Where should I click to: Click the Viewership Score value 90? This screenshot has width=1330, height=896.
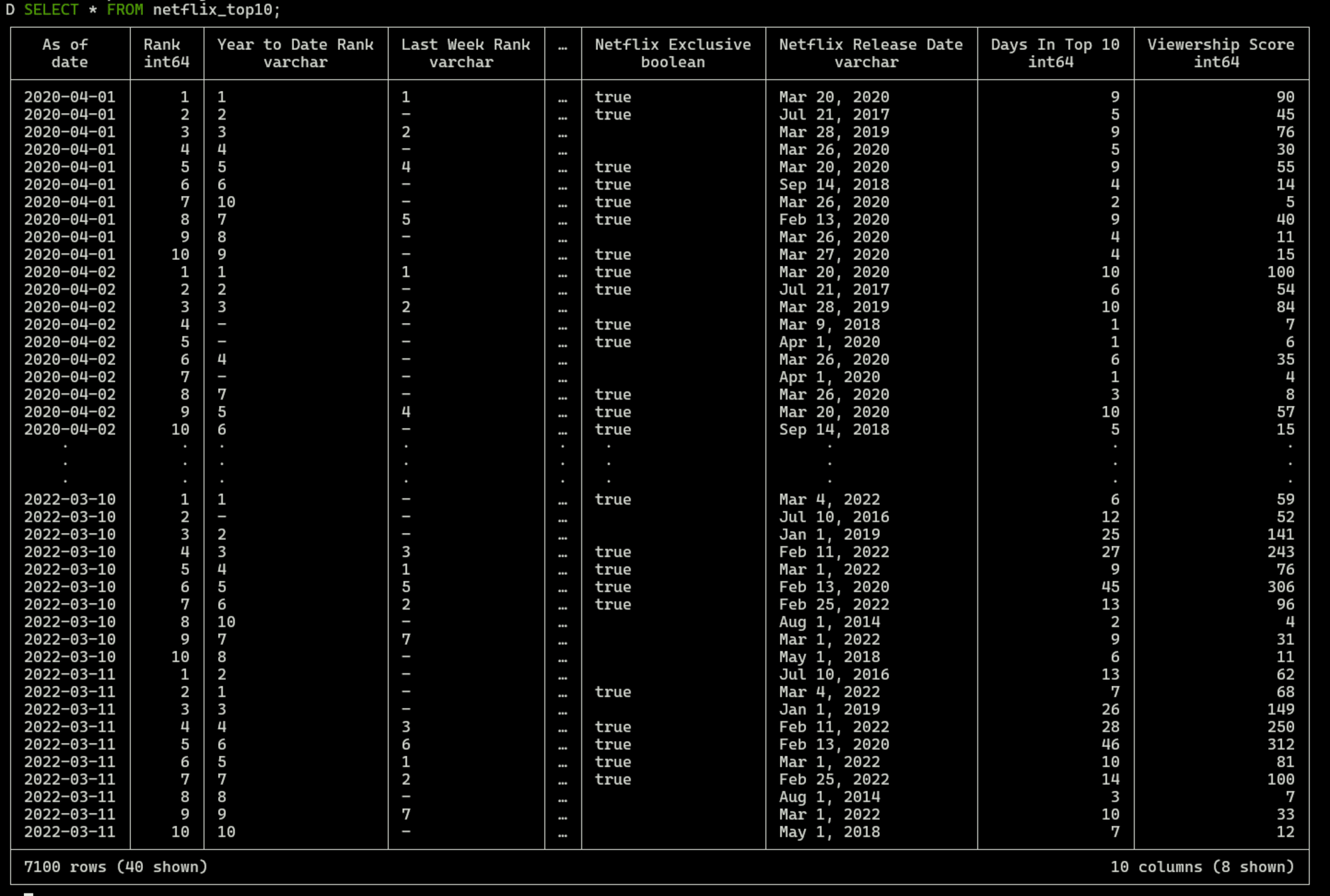click(x=1285, y=97)
